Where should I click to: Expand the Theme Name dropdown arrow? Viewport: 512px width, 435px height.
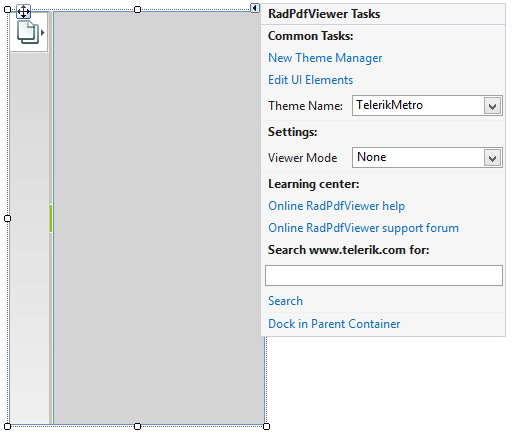pyautogui.click(x=492, y=106)
